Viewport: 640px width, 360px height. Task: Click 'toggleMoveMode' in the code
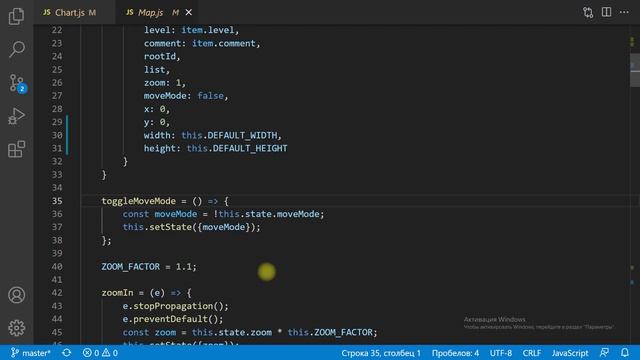pos(138,201)
